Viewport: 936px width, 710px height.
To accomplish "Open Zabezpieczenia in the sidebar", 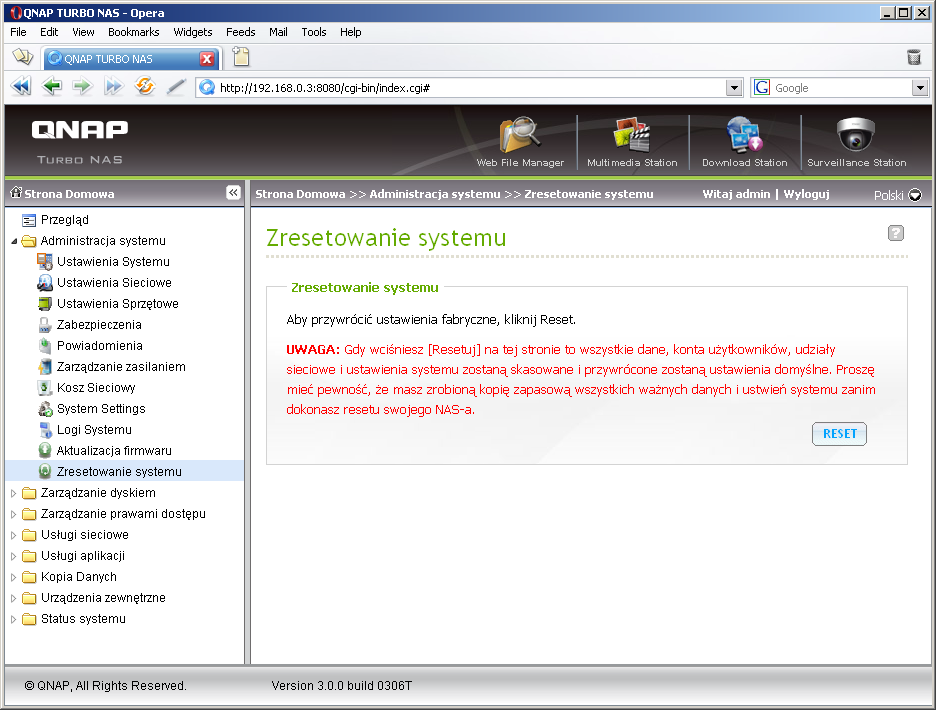I will tap(99, 325).
